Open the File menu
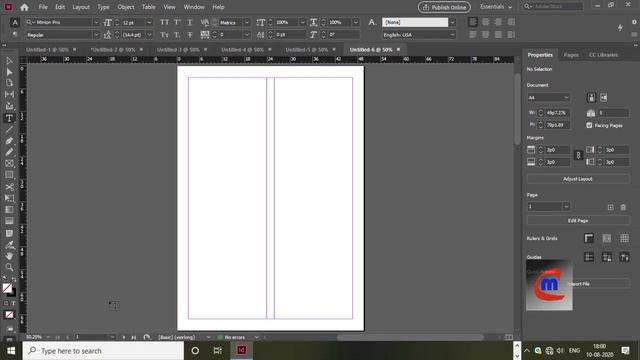640x360 pixels. 43,7
